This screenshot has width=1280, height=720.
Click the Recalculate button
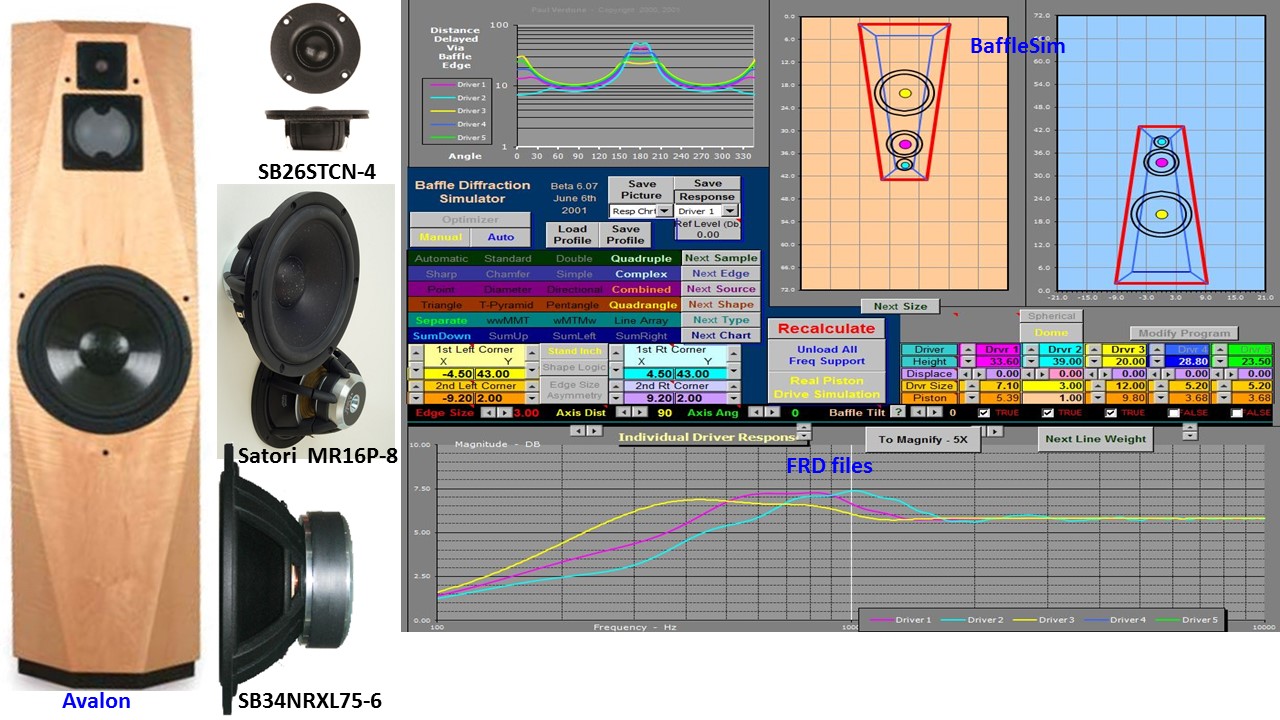[827, 328]
